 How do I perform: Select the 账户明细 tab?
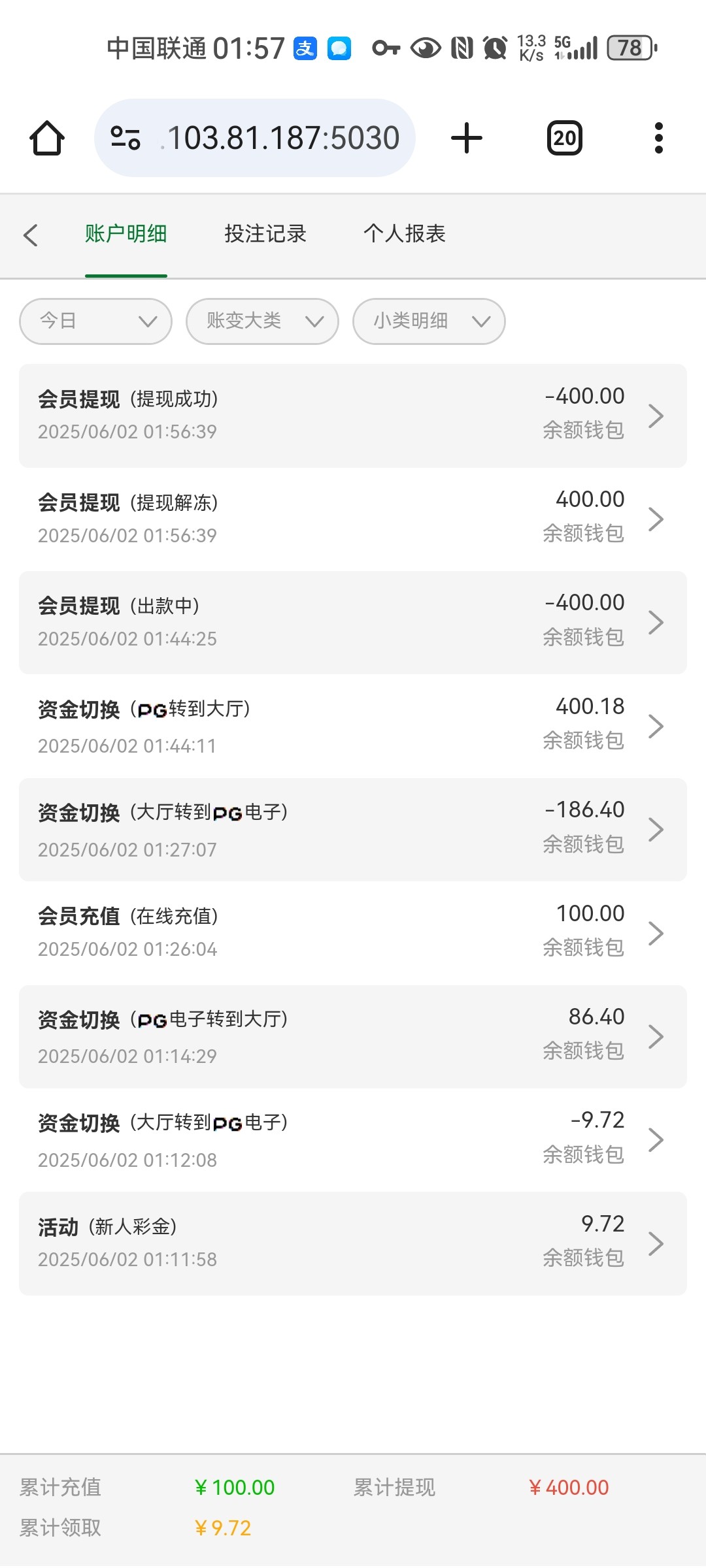pos(126,234)
